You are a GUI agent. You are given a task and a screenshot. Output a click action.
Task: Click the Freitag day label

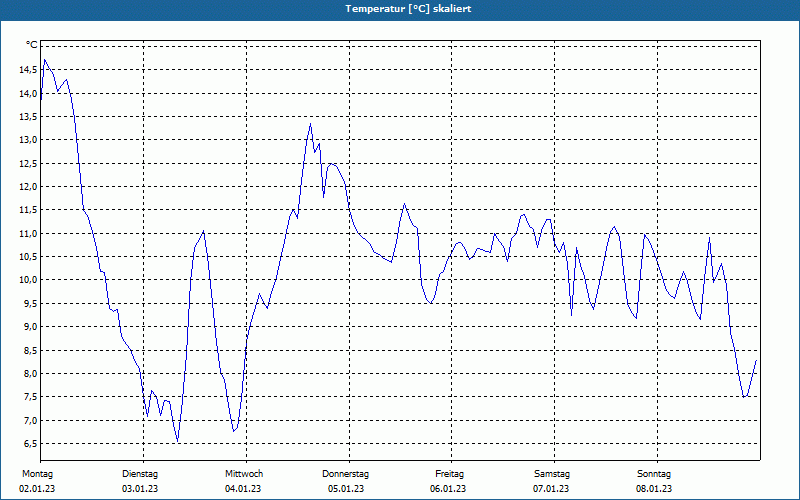[449, 474]
